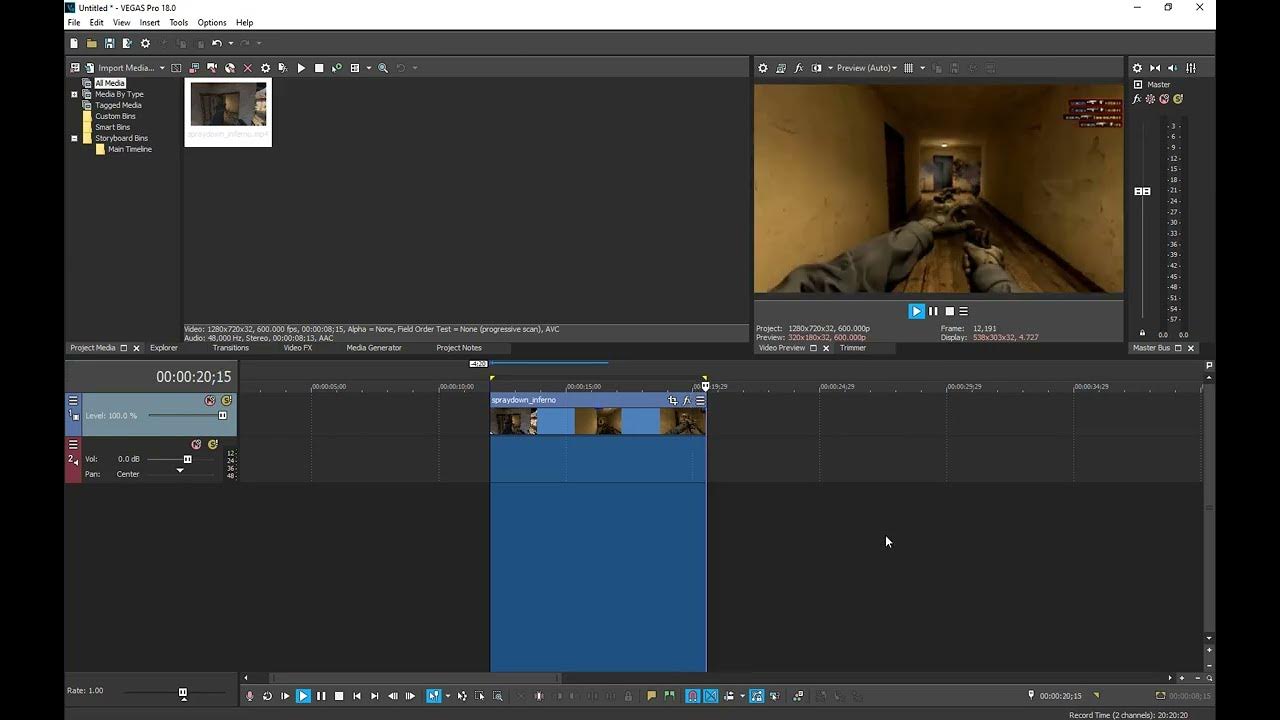Open the Edit menu
The image size is (1280, 720).
tap(96, 22)
